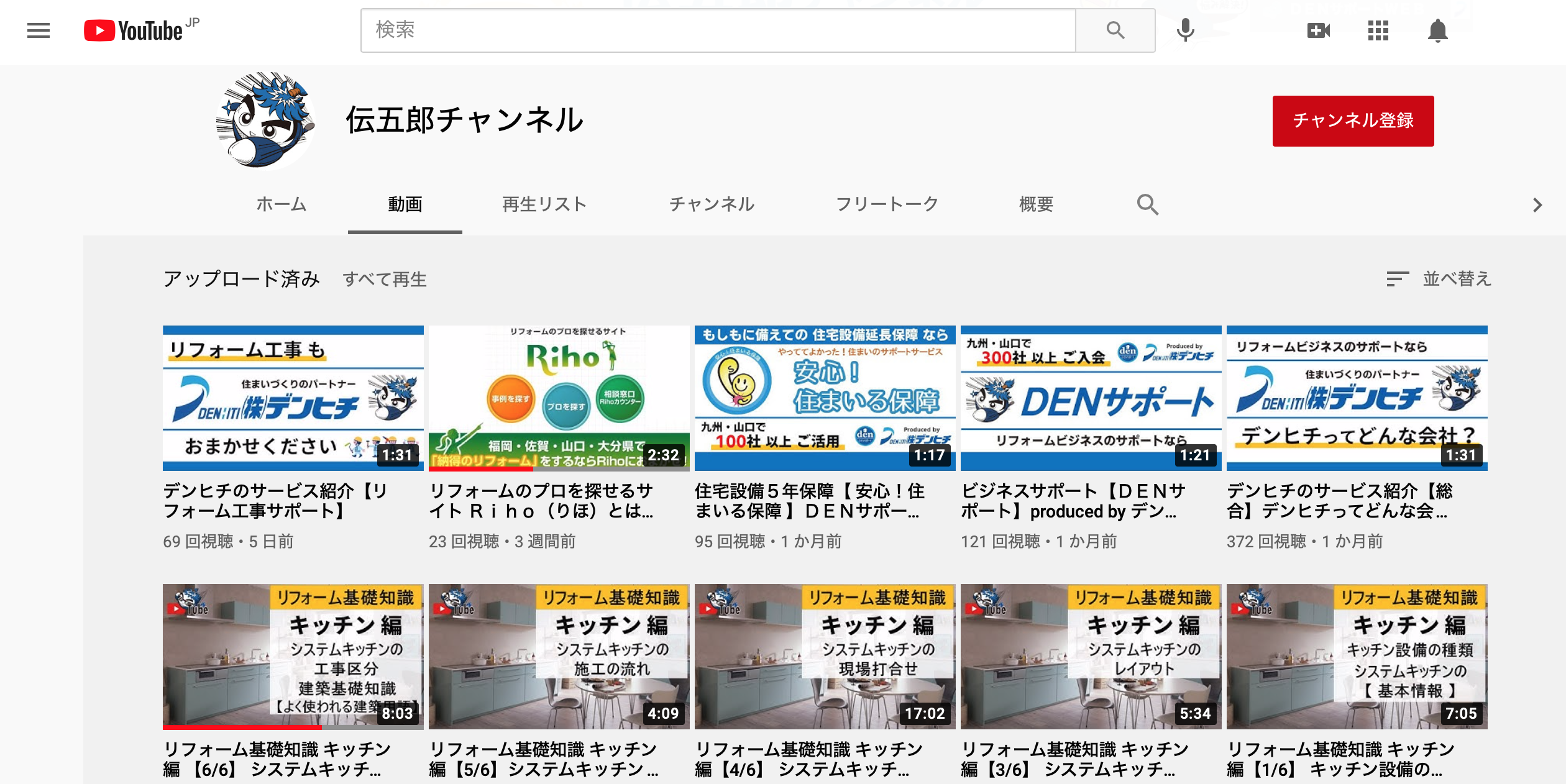Screen dimensions: 1566x784
Task: Open デンヒチってどんな会社？ thumbnail
Action: 1357,398
